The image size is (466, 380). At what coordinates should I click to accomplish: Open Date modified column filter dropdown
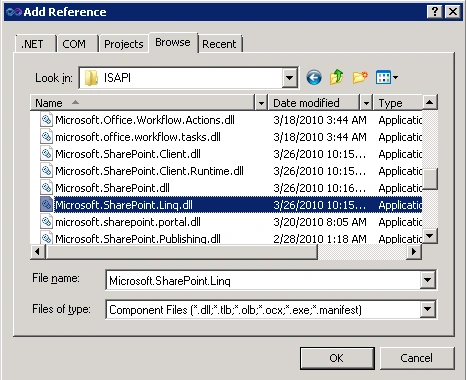[x=366, y=103]
